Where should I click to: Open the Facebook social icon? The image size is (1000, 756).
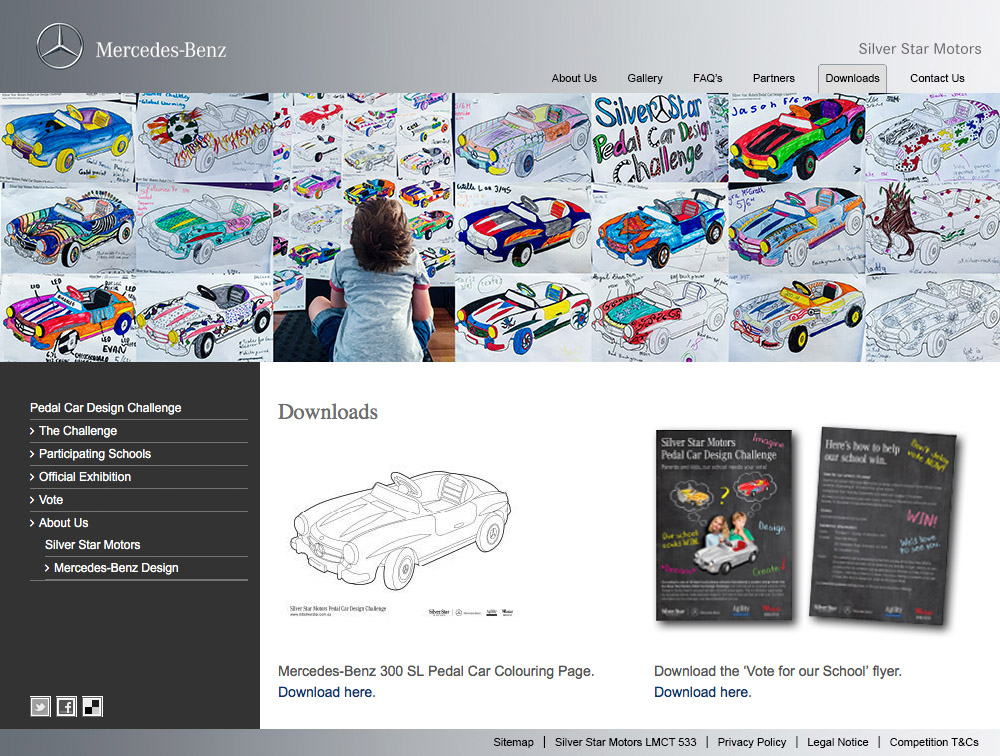coord(66,706)
